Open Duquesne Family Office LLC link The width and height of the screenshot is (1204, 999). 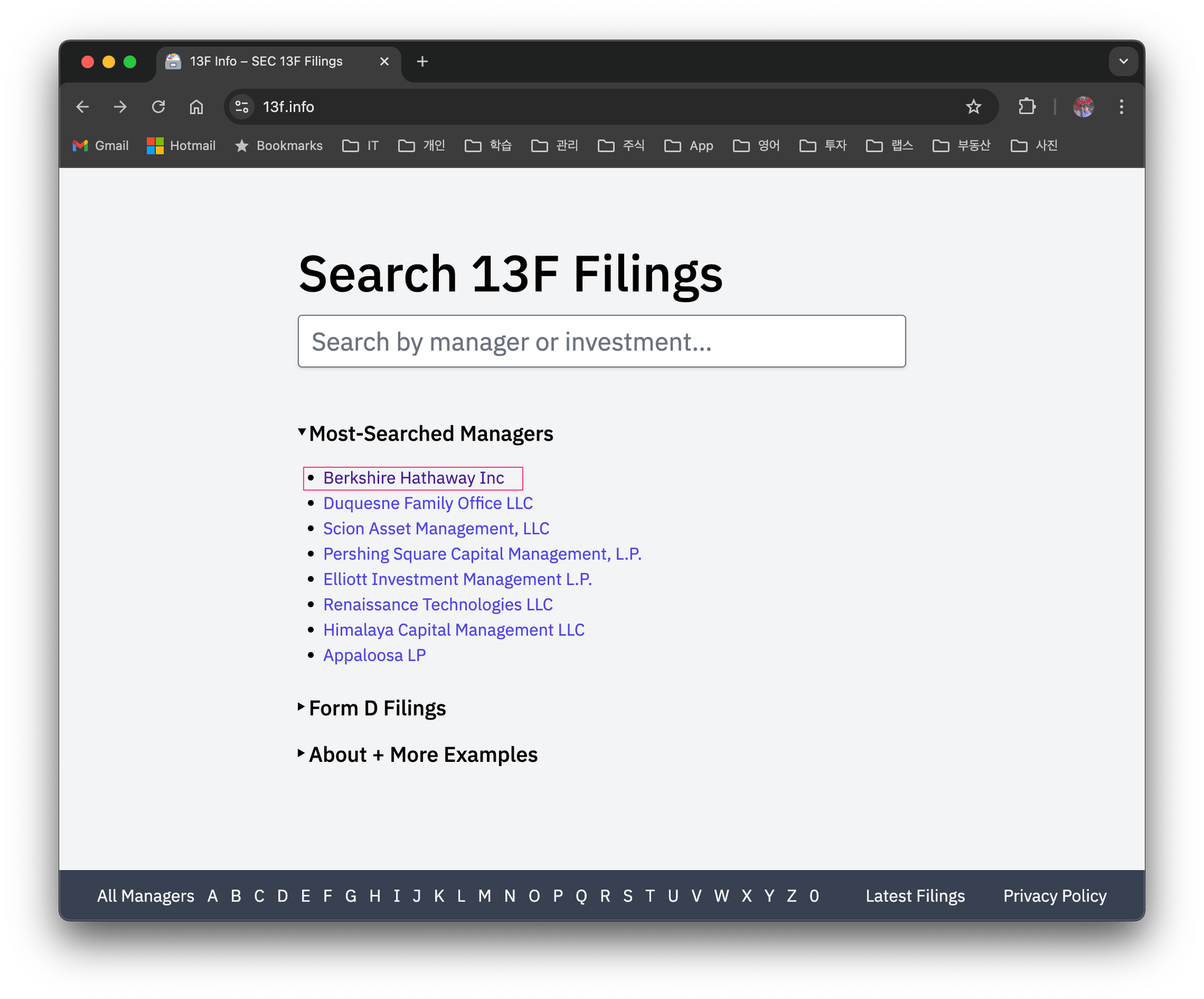click(x=428, y=503)
